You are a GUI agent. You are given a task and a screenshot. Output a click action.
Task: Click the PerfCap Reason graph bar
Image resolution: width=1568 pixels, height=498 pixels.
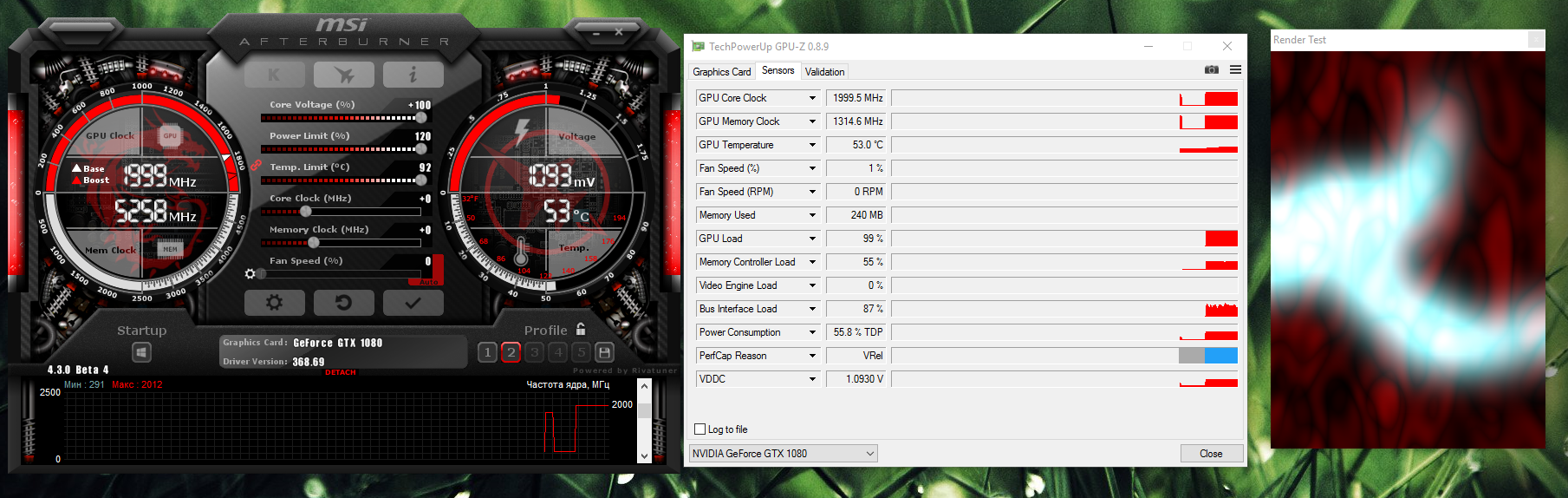1064,356
